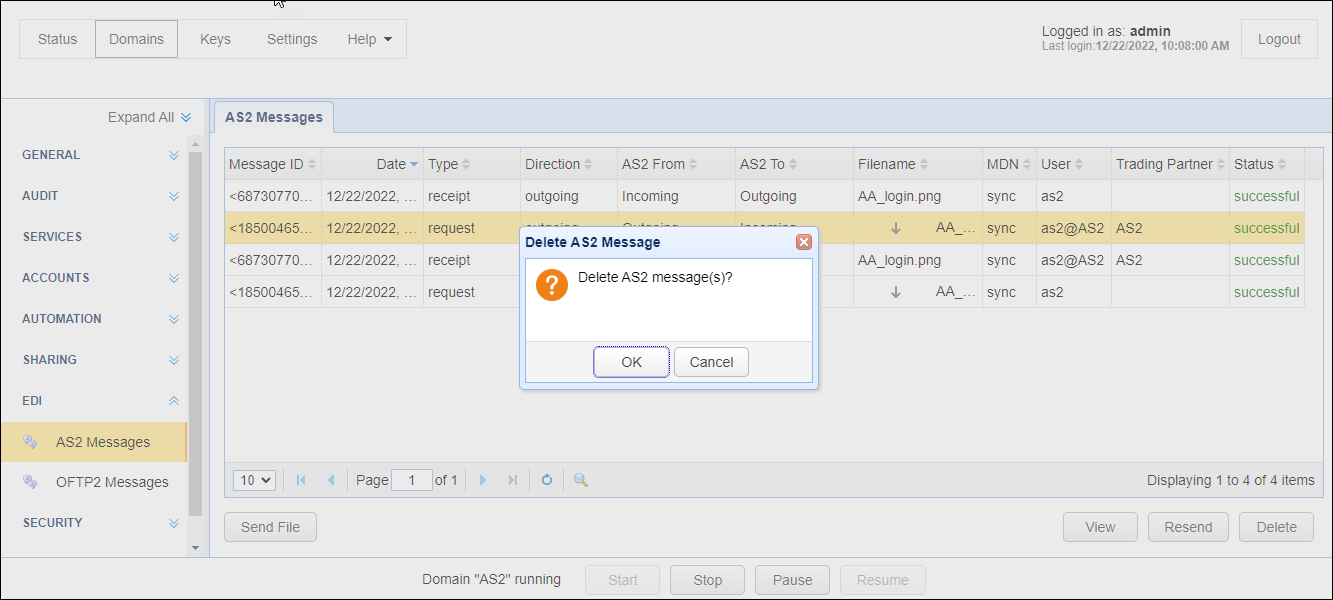Select OFTP2 Messages in the sidebar
This screenshot has height=600, width=1333.
94,482
